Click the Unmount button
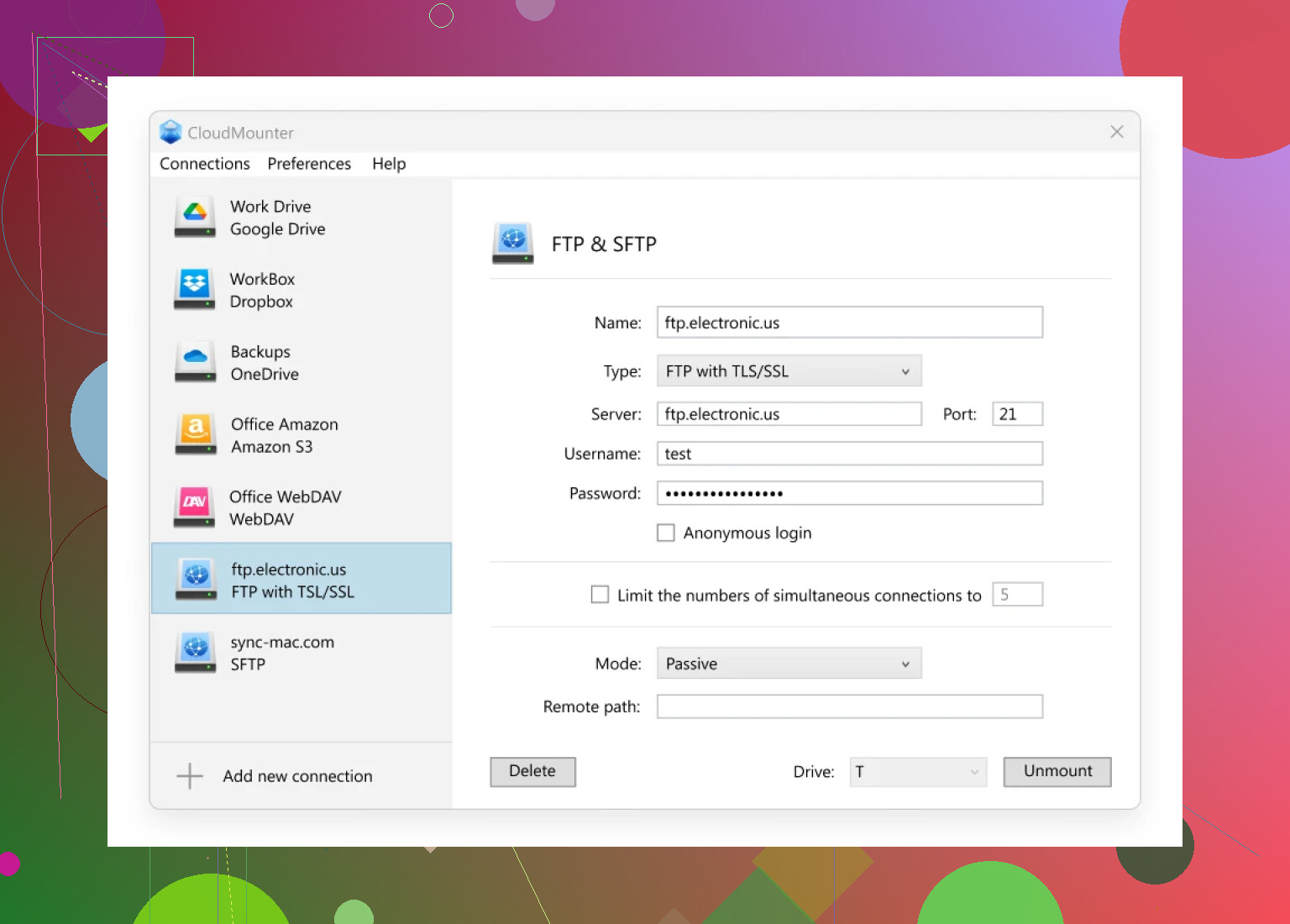Image resolution: width=1290 pixels, height=924 pixels. (1057, 772)
